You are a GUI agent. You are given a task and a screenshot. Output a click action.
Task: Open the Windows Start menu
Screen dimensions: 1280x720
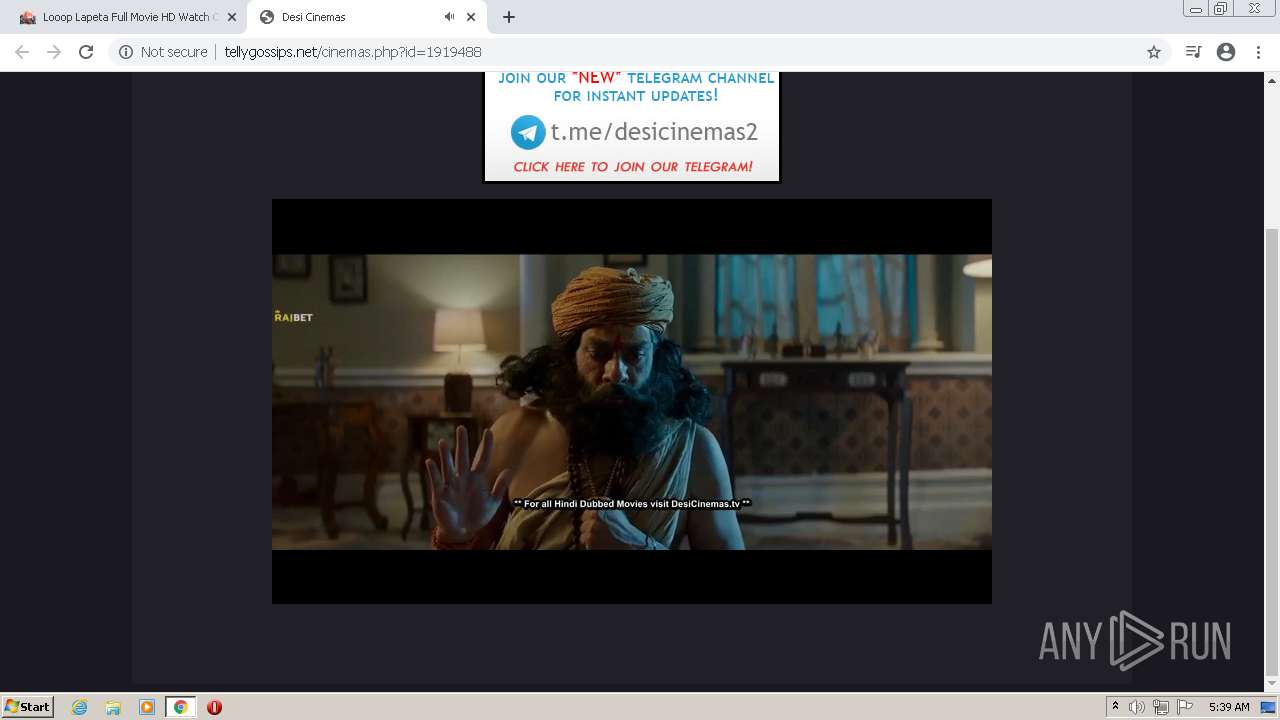click(28, 706)
